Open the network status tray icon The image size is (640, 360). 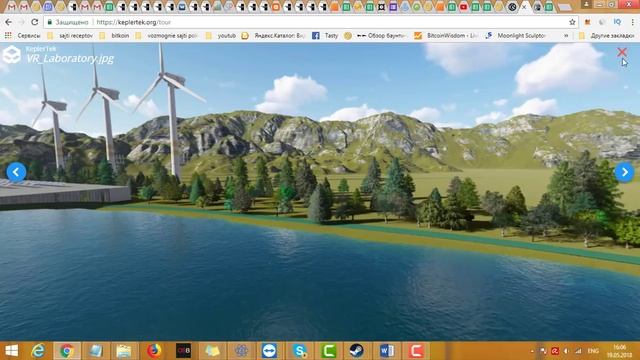(x=578, y=351)
